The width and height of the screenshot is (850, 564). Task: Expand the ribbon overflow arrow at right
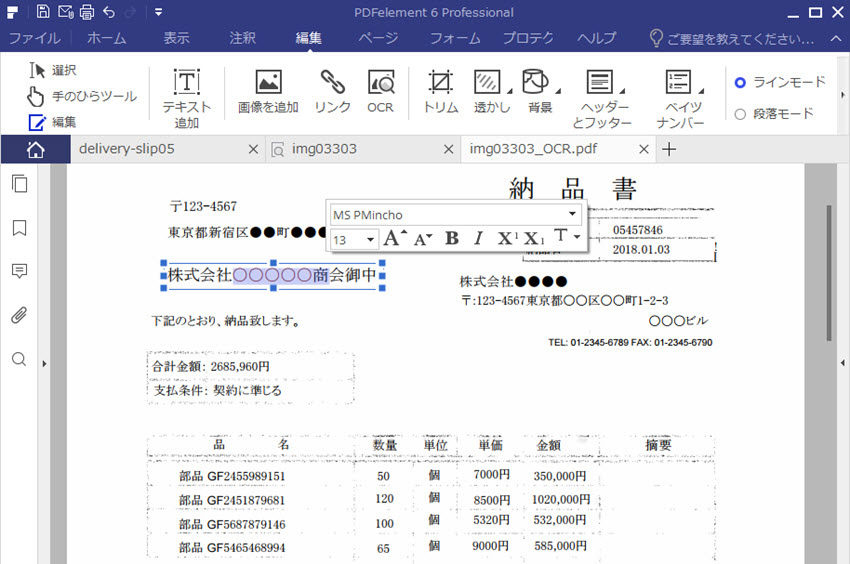pyautogui.click(x=842, y=95)
